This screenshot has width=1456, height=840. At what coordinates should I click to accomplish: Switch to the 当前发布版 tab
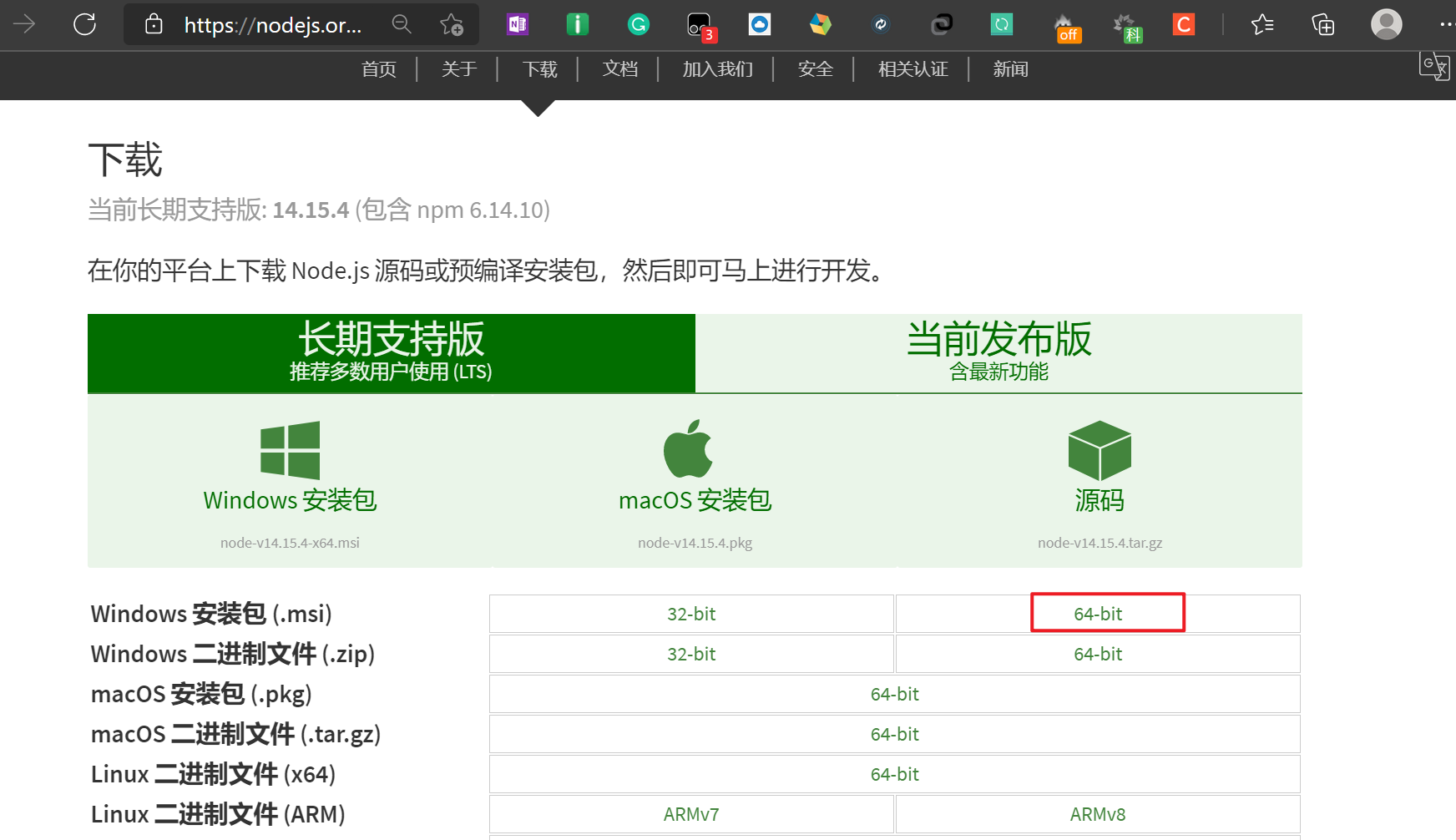tap(998, 352)
